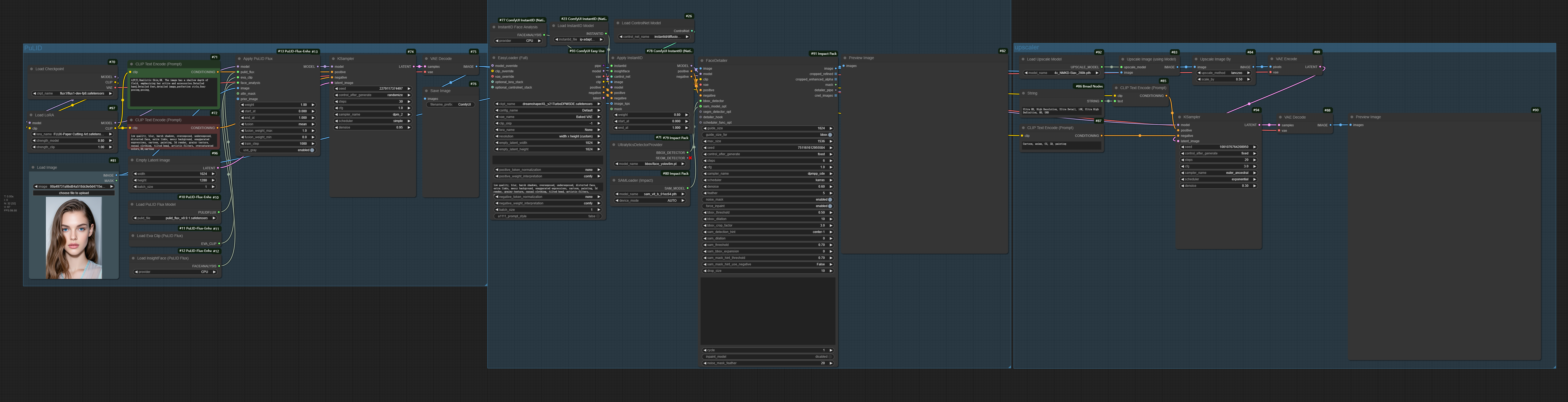Select the upscaler group title
The image size is (1568, 402).
[1027, 48]
